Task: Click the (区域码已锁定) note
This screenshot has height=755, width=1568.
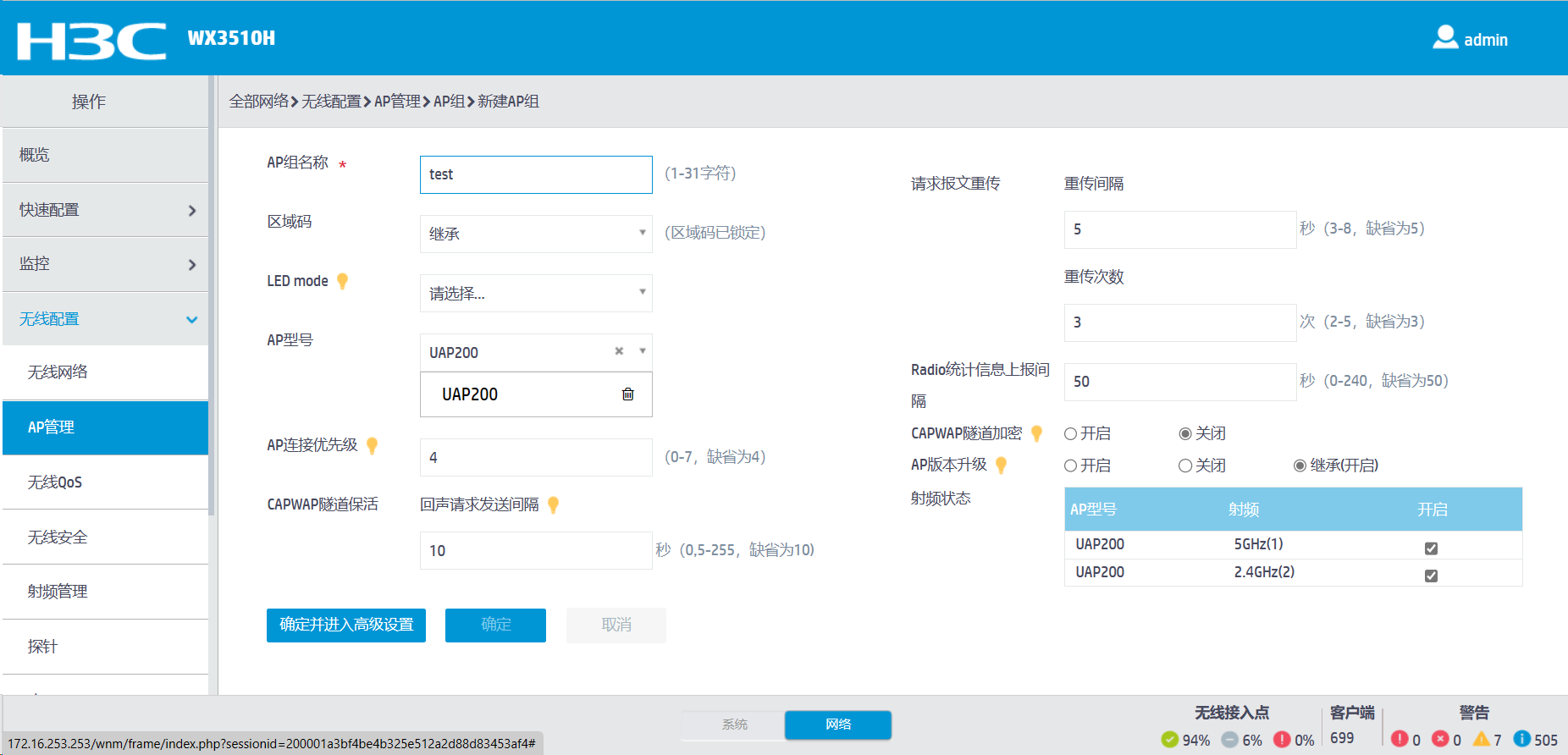Action: click(x=715, y=233)
